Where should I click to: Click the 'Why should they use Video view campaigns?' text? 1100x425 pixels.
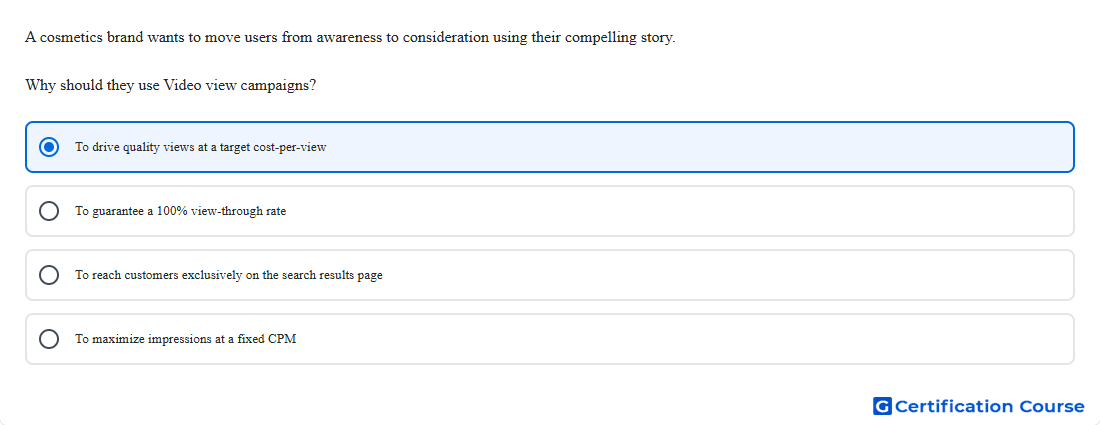pos(170,86)
